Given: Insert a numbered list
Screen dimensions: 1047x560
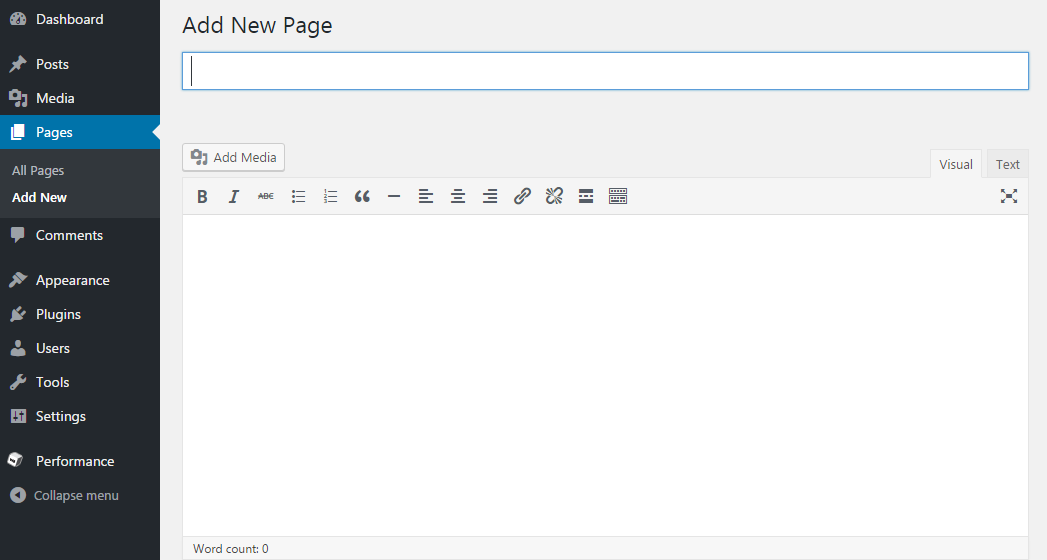Looking at the screenshot, I should point(330,196).
